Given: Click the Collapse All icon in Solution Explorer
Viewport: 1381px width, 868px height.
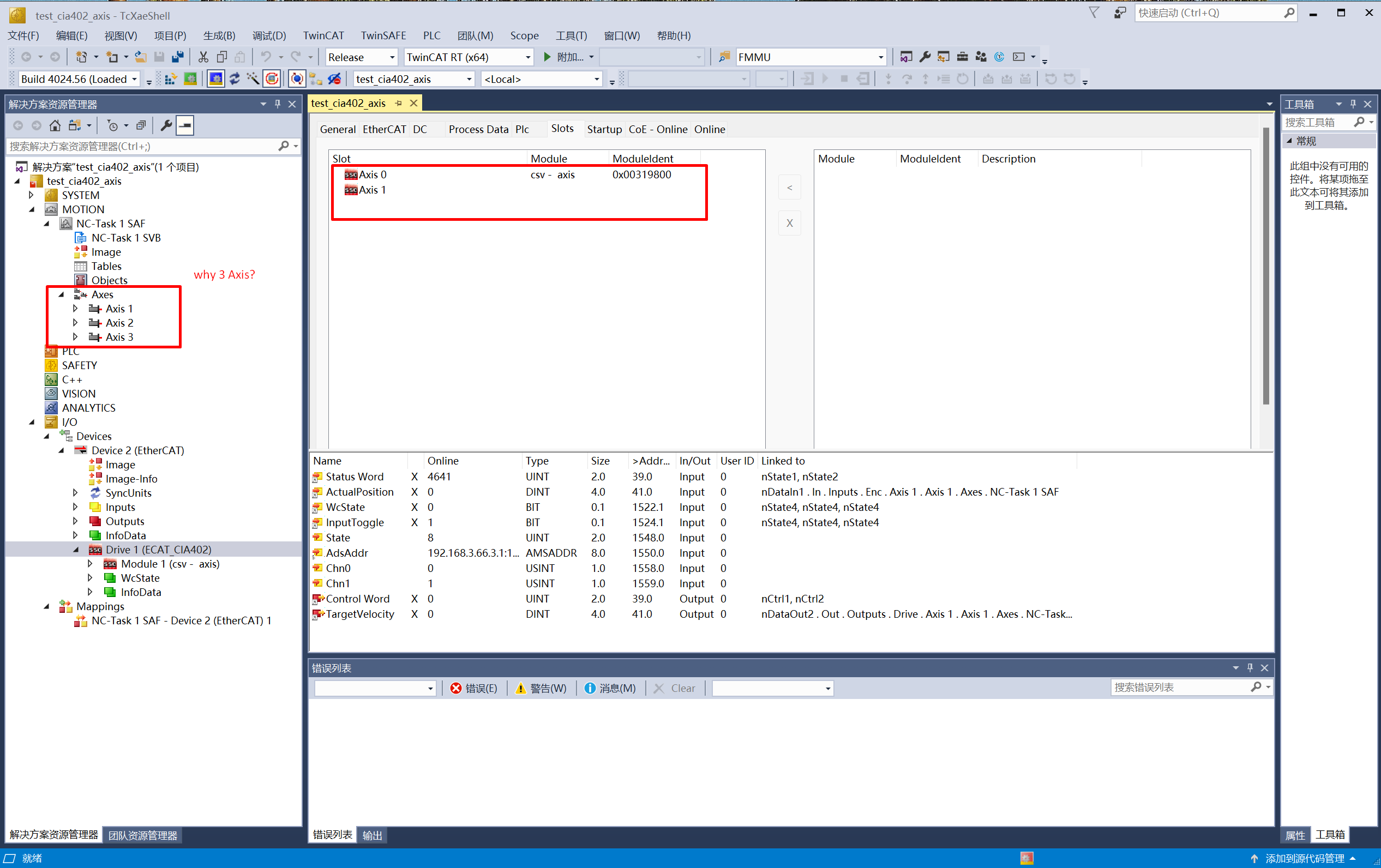Looking at the screenshot, I should (x=141, y=125).
